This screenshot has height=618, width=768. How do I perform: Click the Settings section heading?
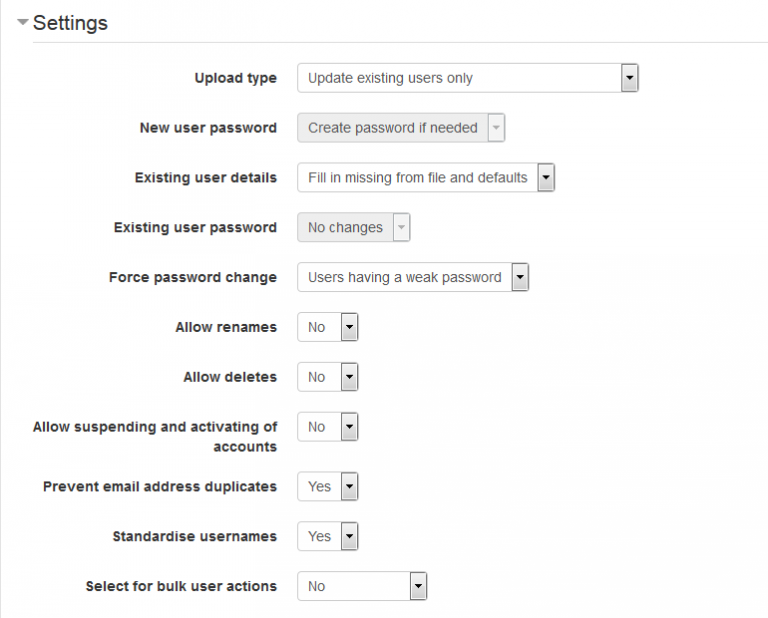[70, 22]
